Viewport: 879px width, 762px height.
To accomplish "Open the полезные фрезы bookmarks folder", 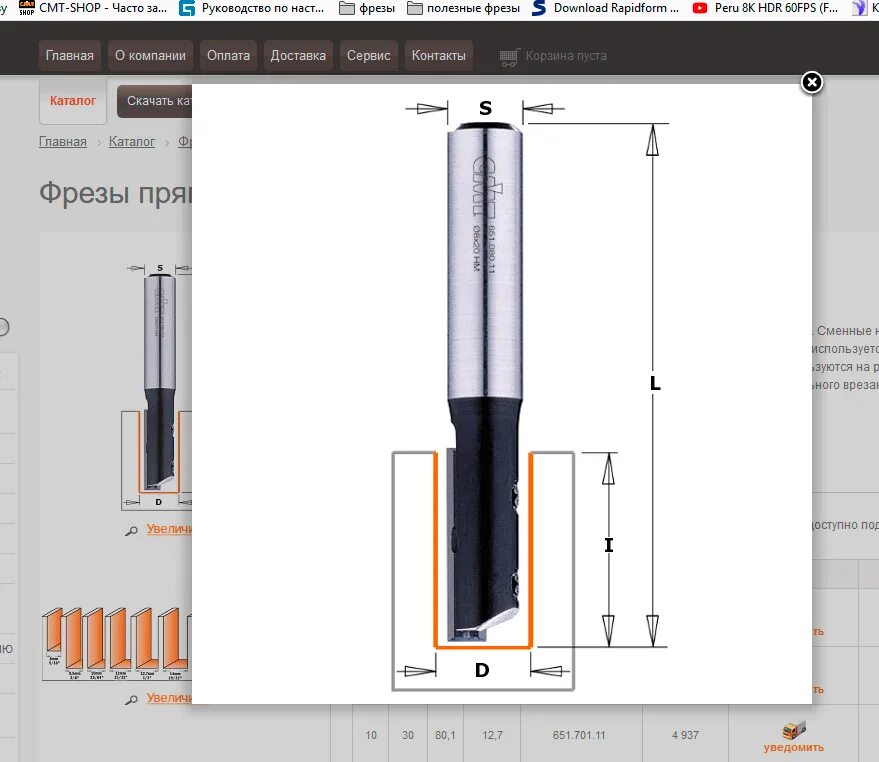I will click(463, 8).
